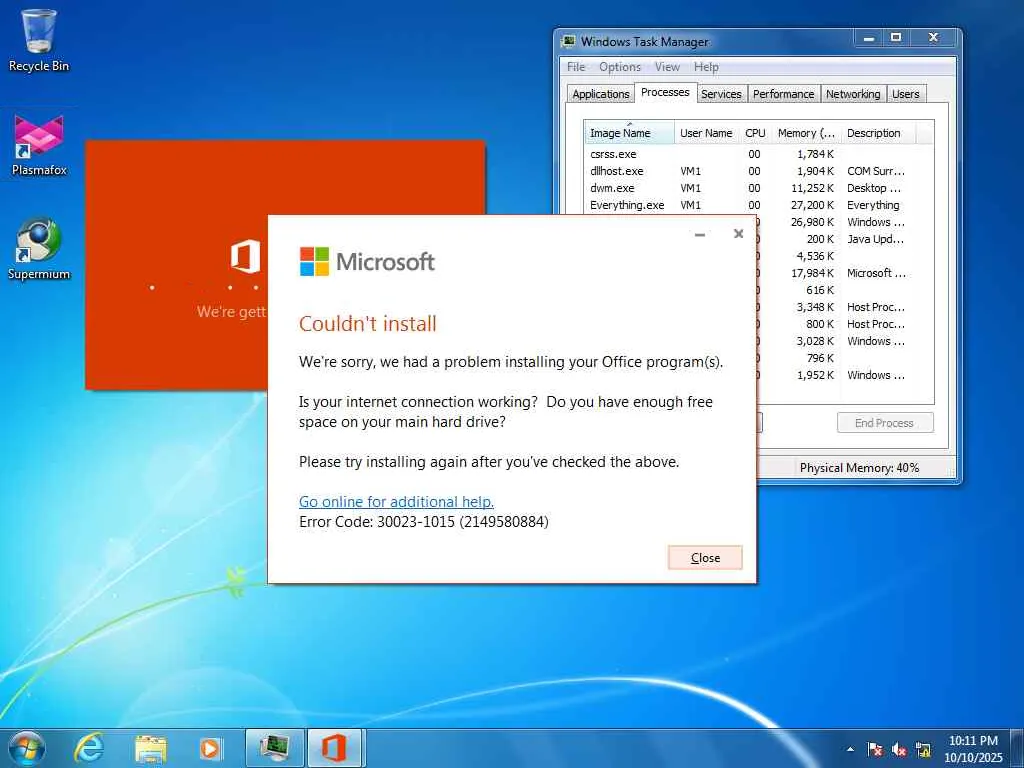Viewport: 1024px width, 768px height.
Task: Click the Desktop ... description cell
Action: point(874,188)
